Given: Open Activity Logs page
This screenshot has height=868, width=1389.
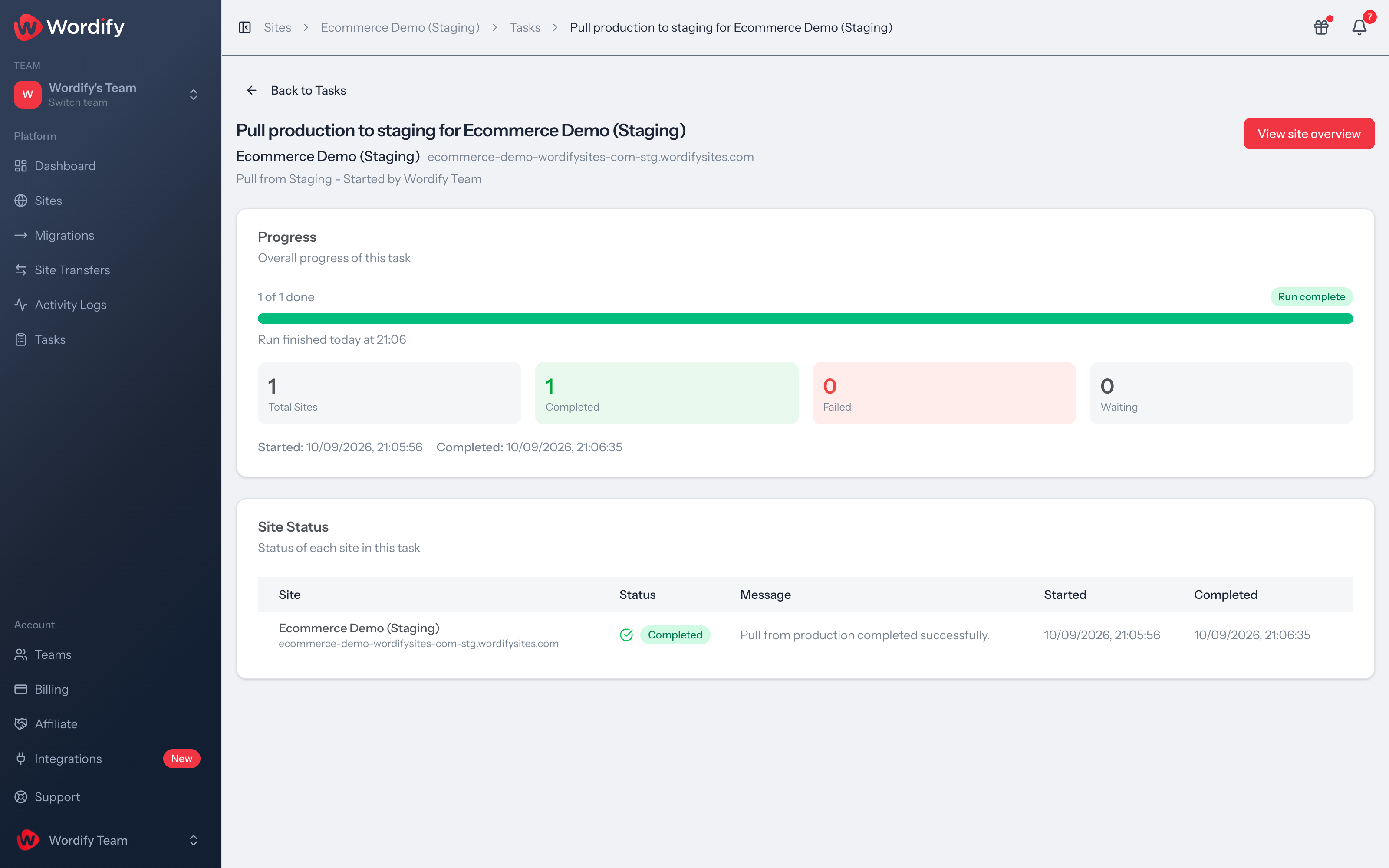Looking at the screenshot, I should pos(71,305).
